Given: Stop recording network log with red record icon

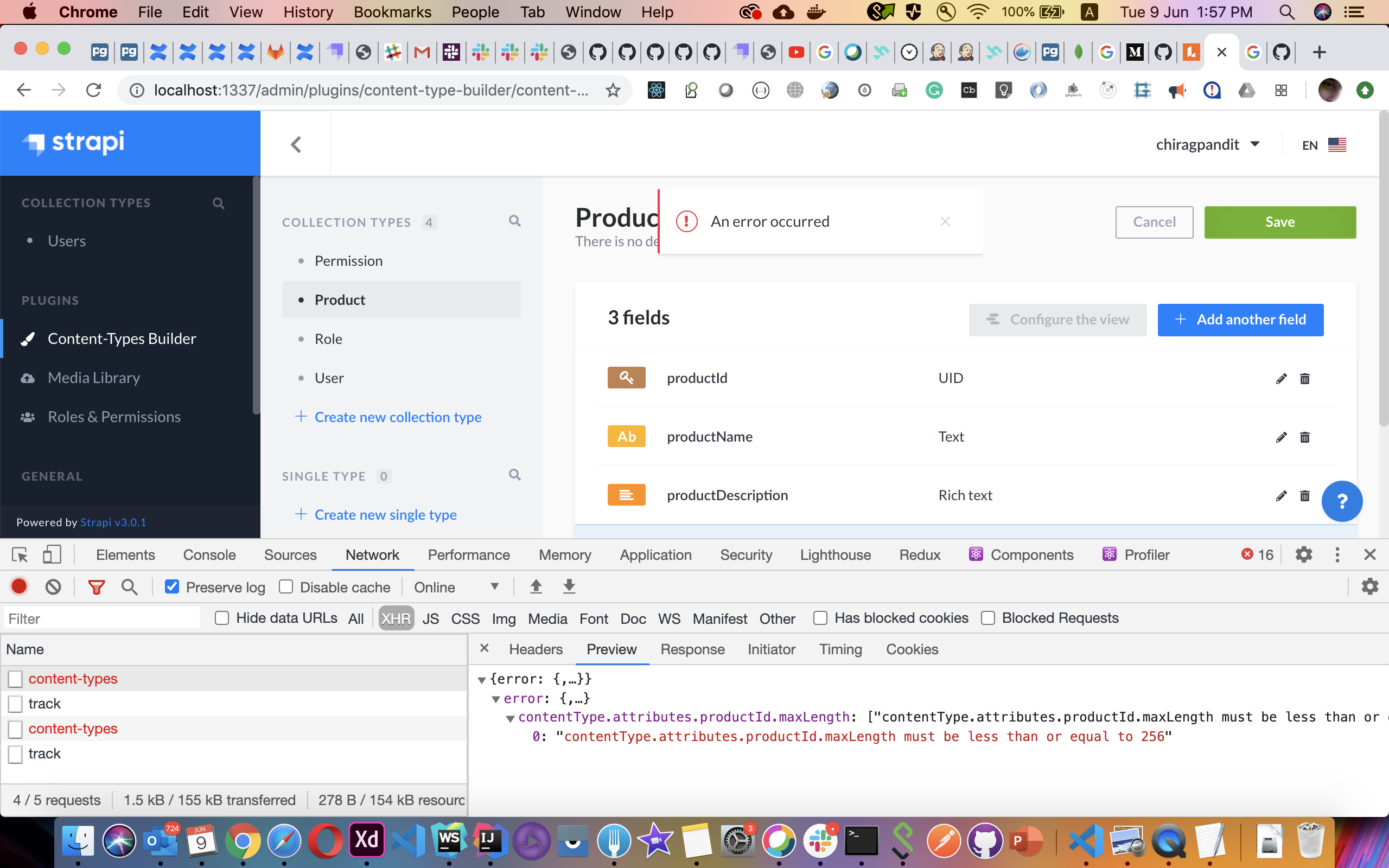Looking at the screenshot, I should pos(19,586).
